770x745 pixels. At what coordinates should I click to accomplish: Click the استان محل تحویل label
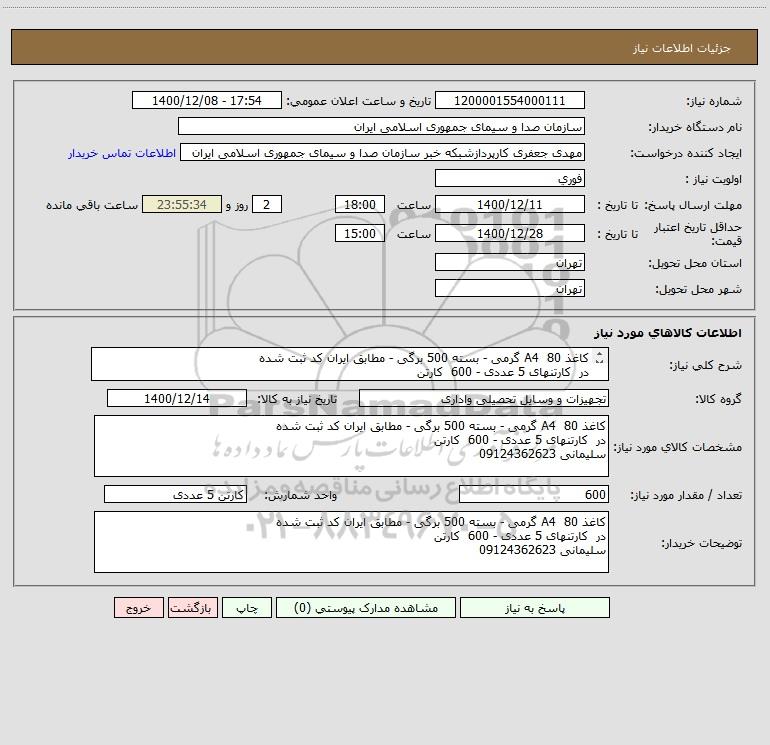(x=695, y=264)
